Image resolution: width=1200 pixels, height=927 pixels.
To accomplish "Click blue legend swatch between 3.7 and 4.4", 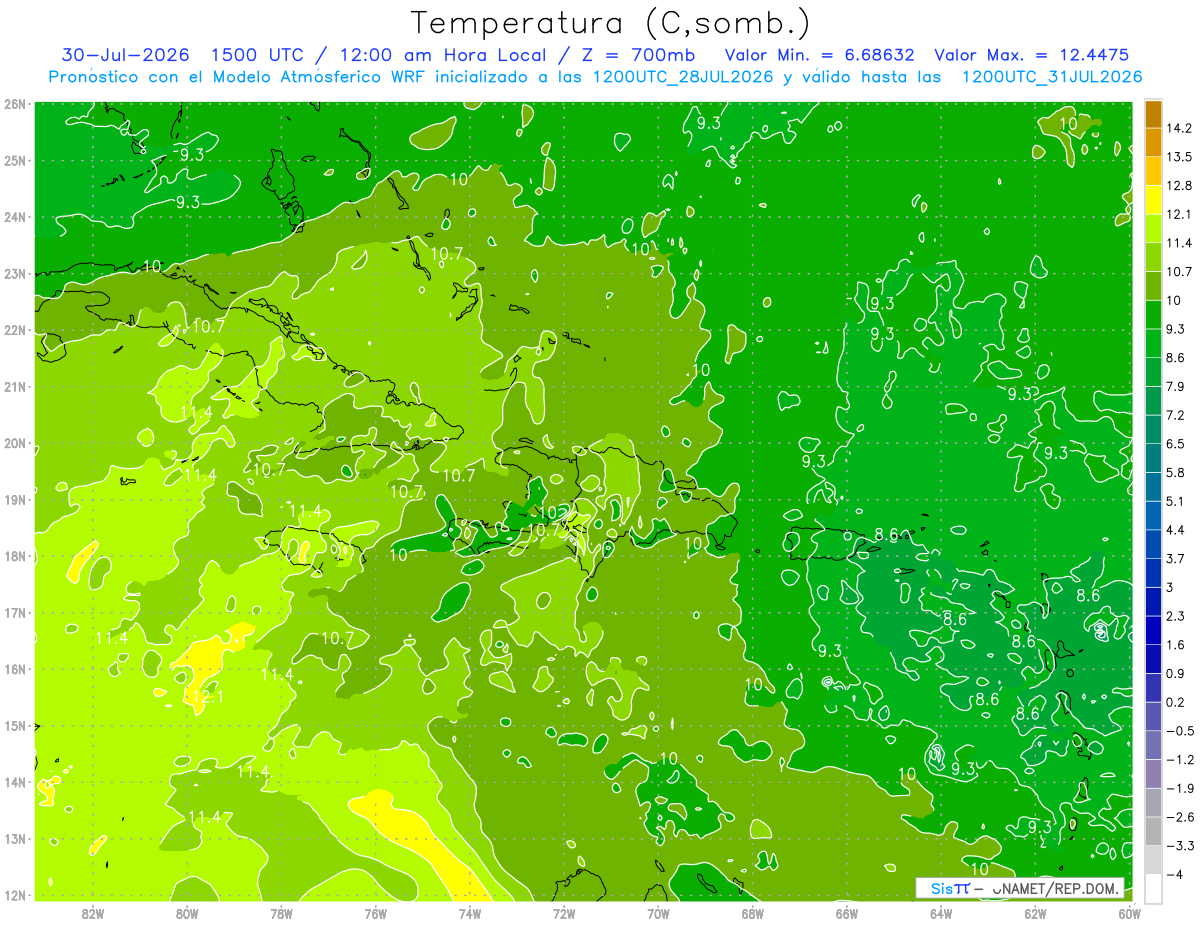I will [1153, 543].
